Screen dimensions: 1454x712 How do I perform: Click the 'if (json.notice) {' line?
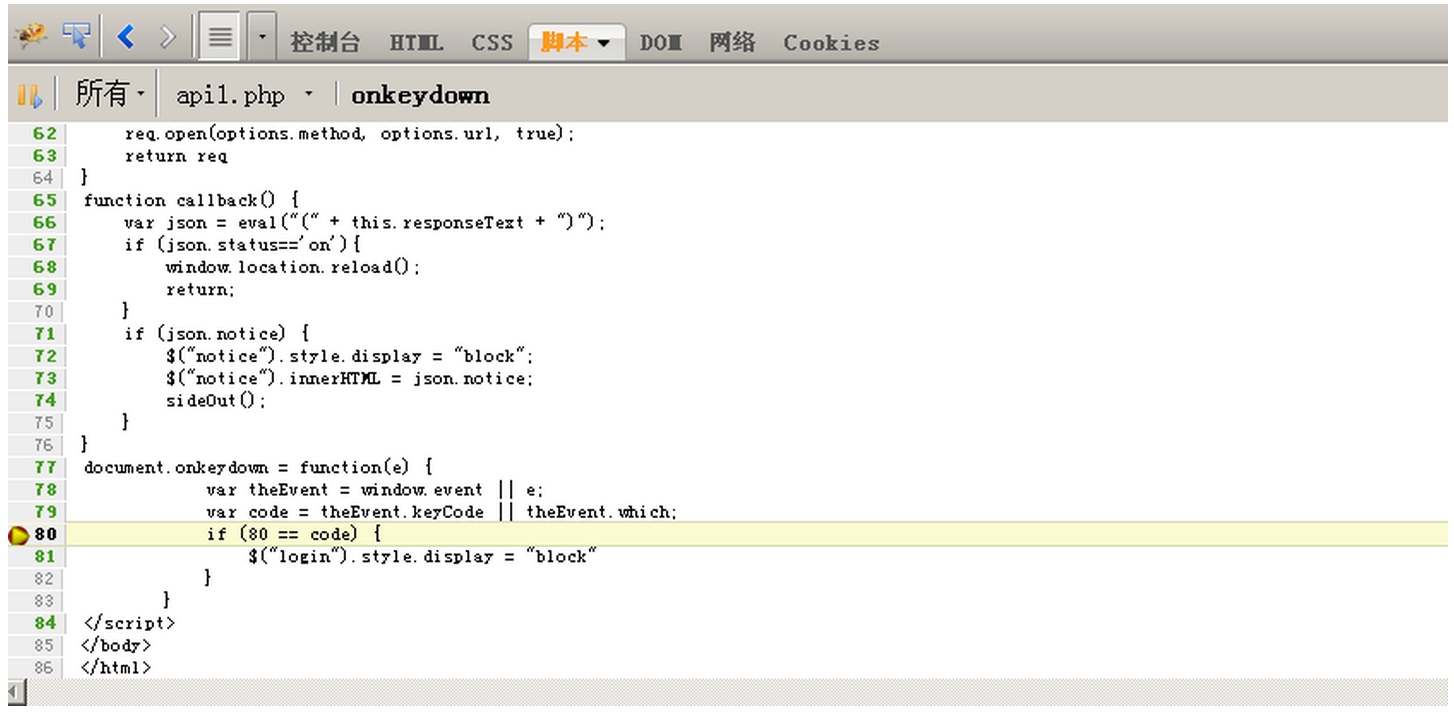click(217, 333)
